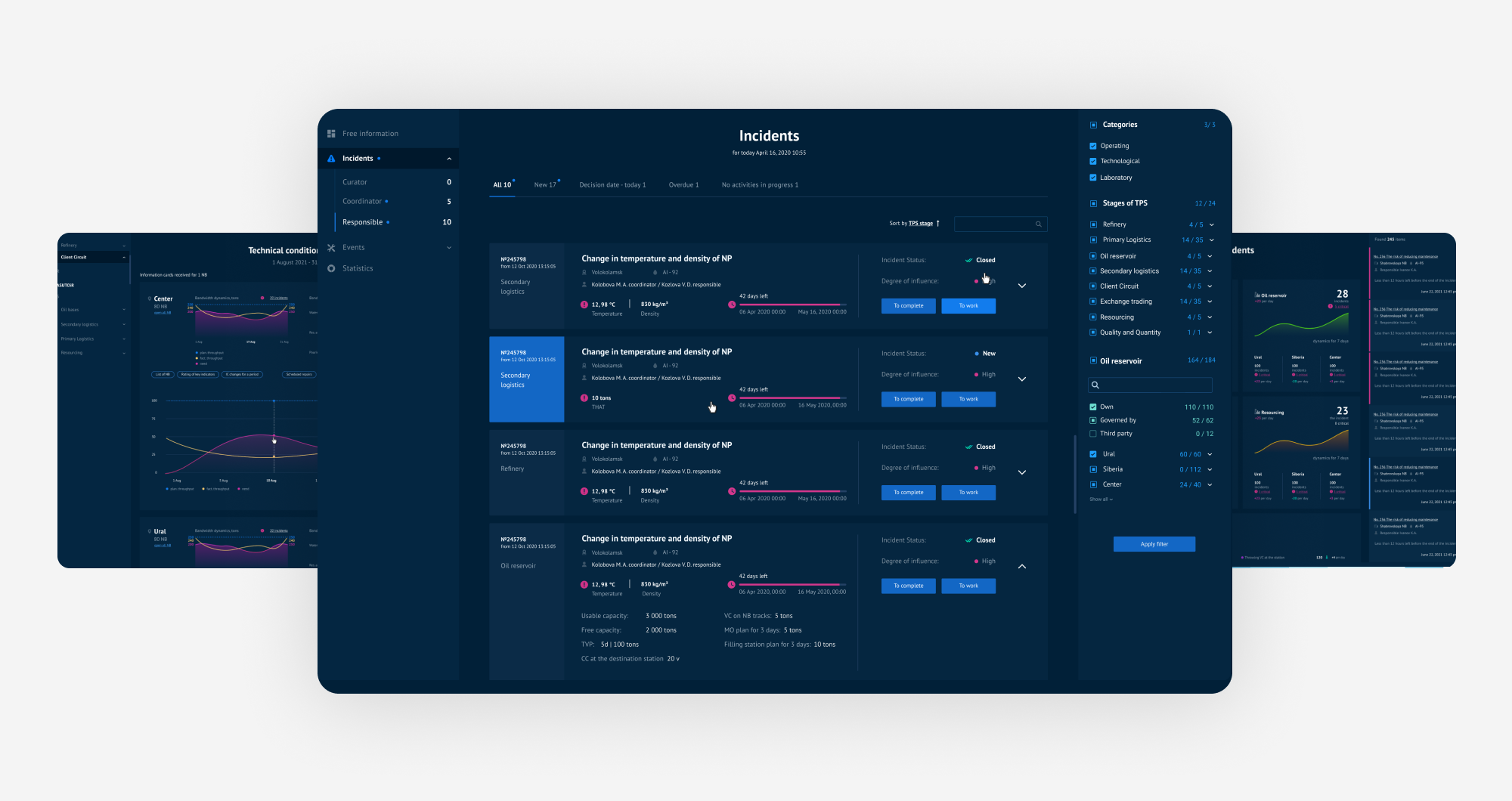Uncheck the Technological category
This screenshot has width=1512, height=801.
tap(1093, 161)
